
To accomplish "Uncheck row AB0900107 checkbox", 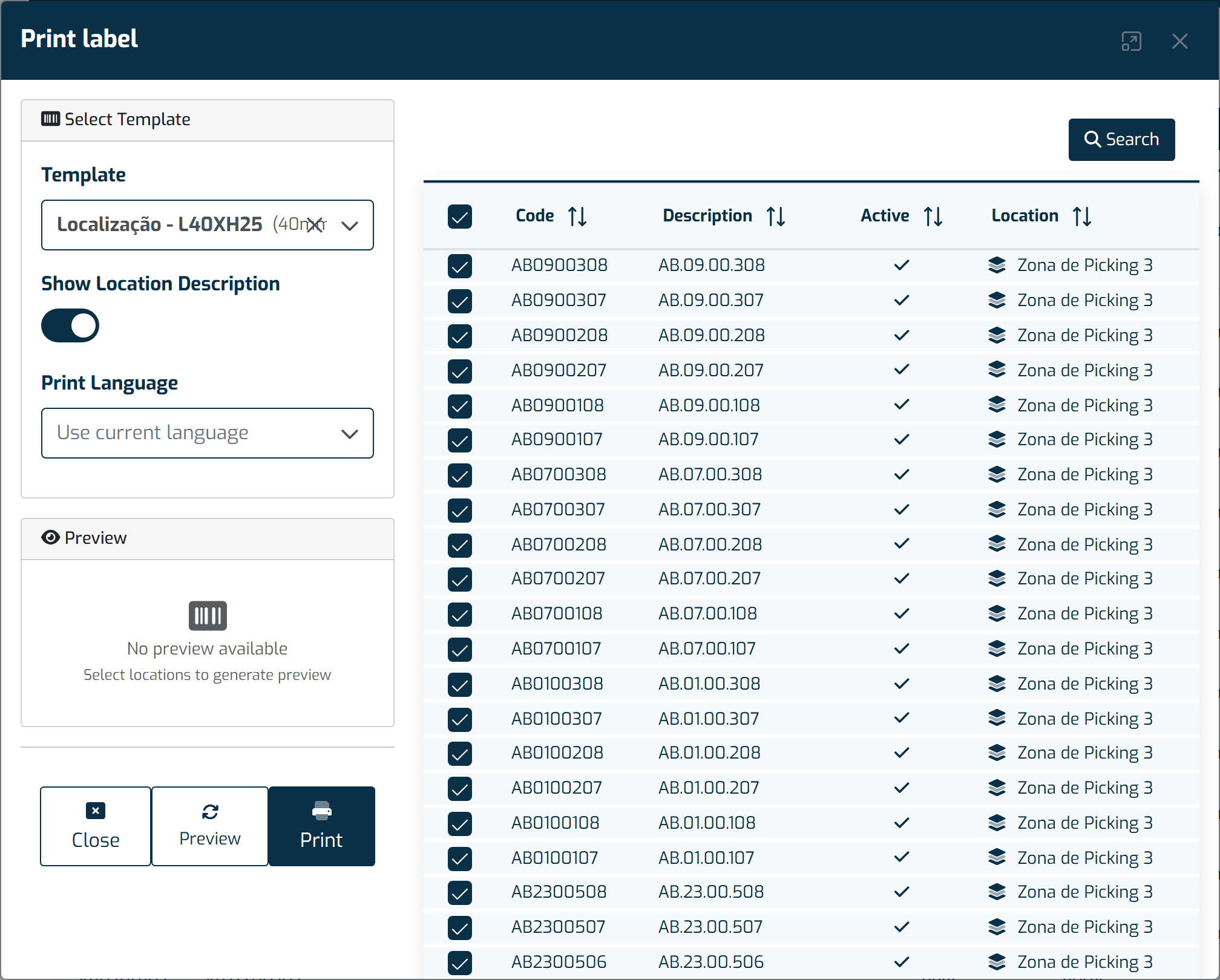I will 460,440.
